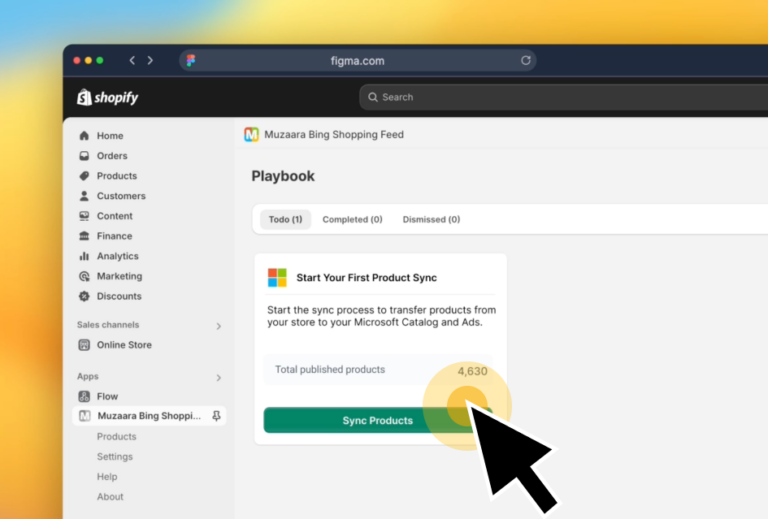The image size is (768, 519).
Task: Reload the page in the browser
Action: [526, 60]
